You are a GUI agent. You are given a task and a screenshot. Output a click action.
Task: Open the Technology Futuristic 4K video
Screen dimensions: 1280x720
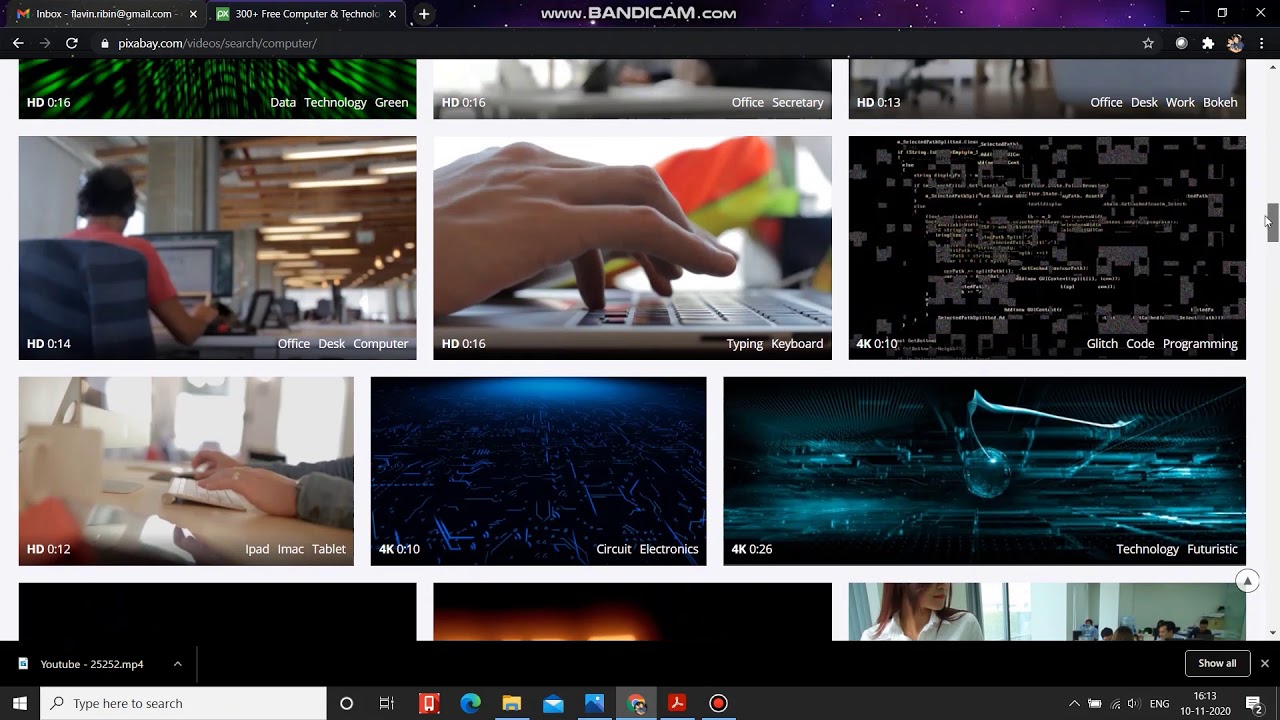tap(985, 471)
